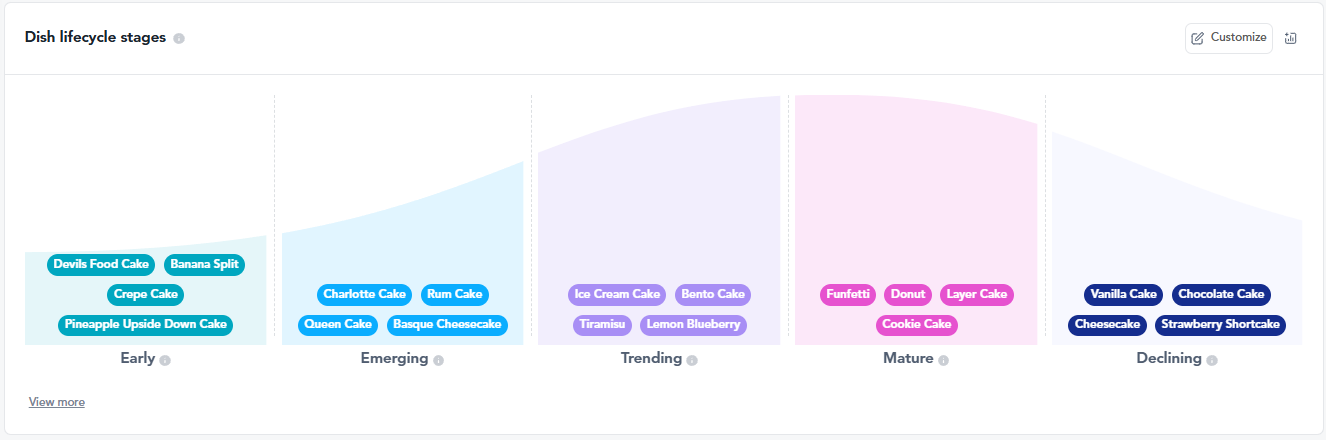Click the Pineapple Upside Down Cake chip
The height and width of the screenshot is (440, 1326).
(146, 325)
